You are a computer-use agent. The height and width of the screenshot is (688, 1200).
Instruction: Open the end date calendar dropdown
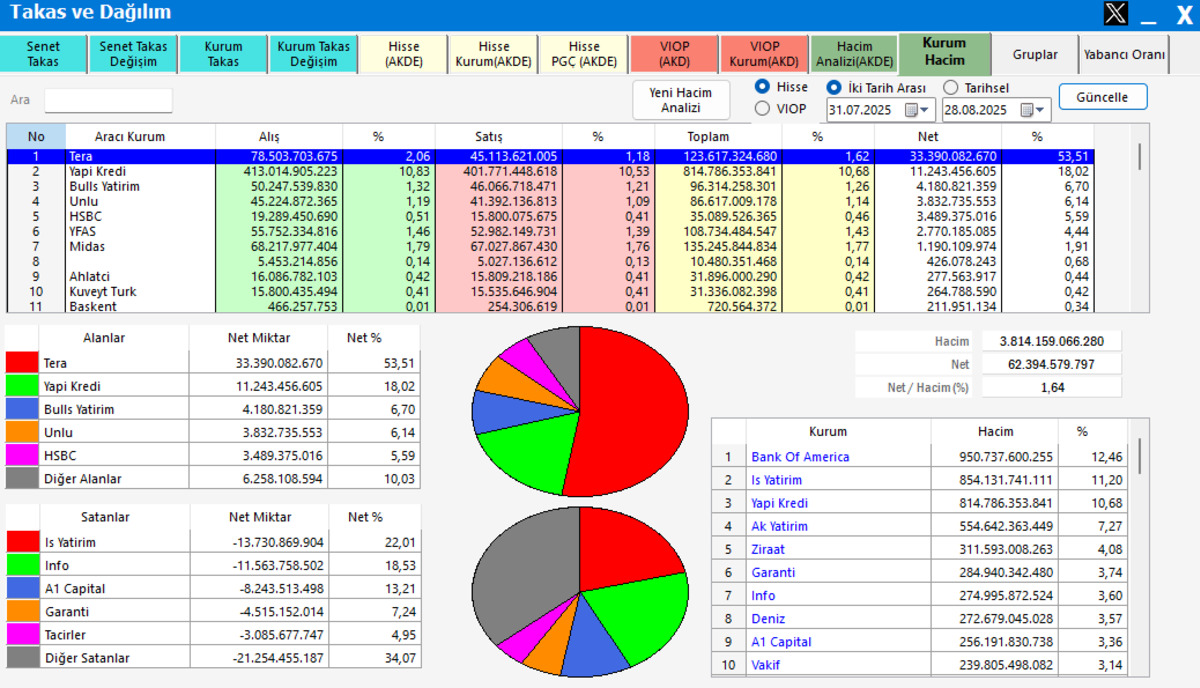pyautogui.click(x=1040, y=110)
